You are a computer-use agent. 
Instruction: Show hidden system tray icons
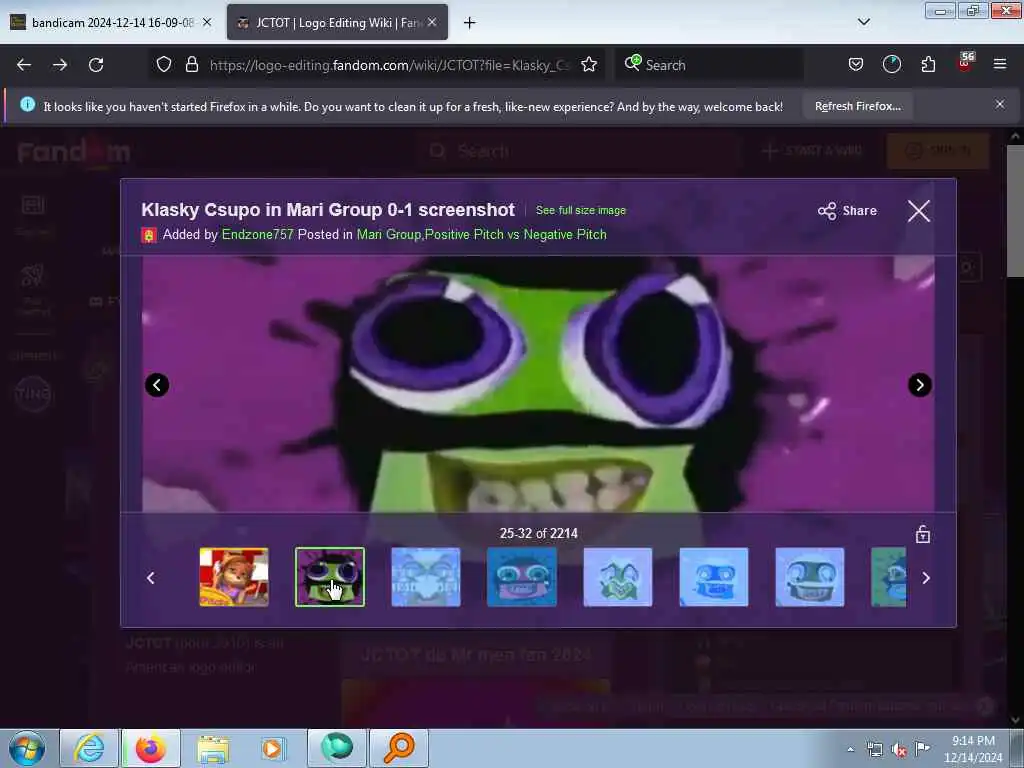(x=850, y=749)
